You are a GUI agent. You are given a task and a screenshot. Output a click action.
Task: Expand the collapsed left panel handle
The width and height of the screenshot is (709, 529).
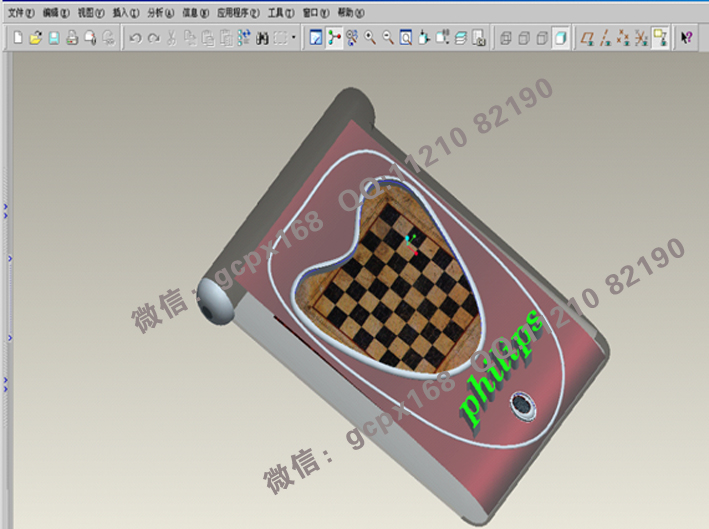[6, 210]
